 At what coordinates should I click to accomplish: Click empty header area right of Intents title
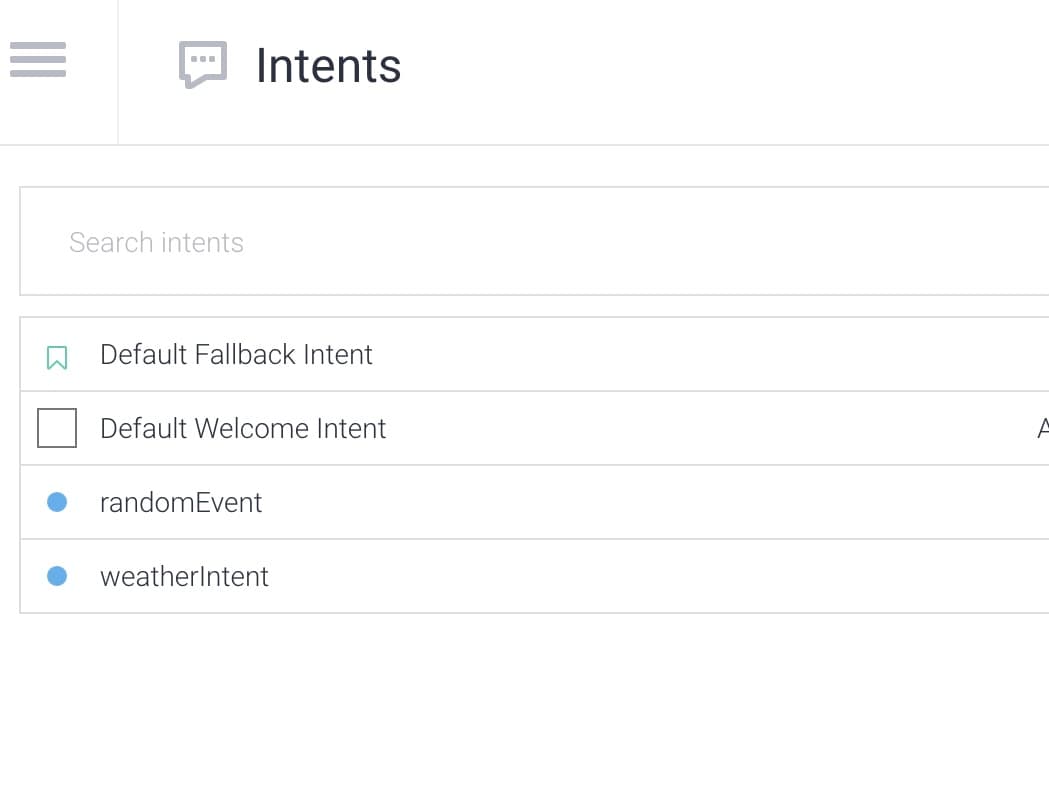click(x=723, y=67)
